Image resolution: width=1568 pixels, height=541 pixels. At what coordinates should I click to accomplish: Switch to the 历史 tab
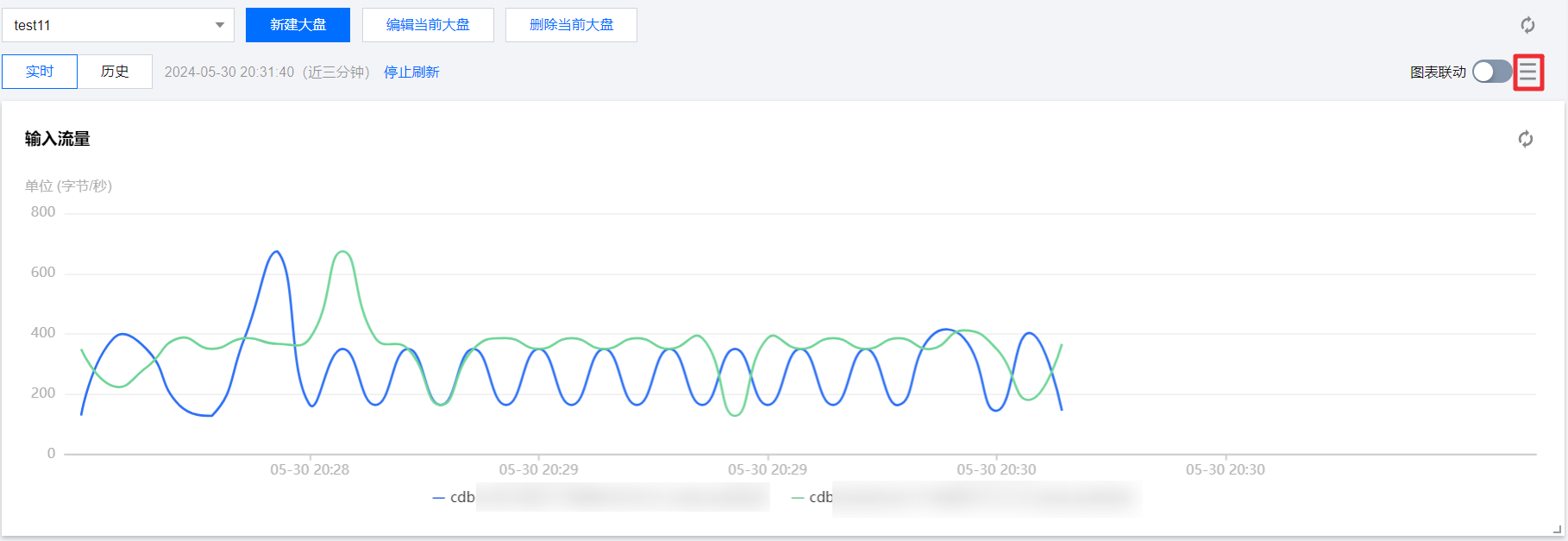click(x=115, y=72)
